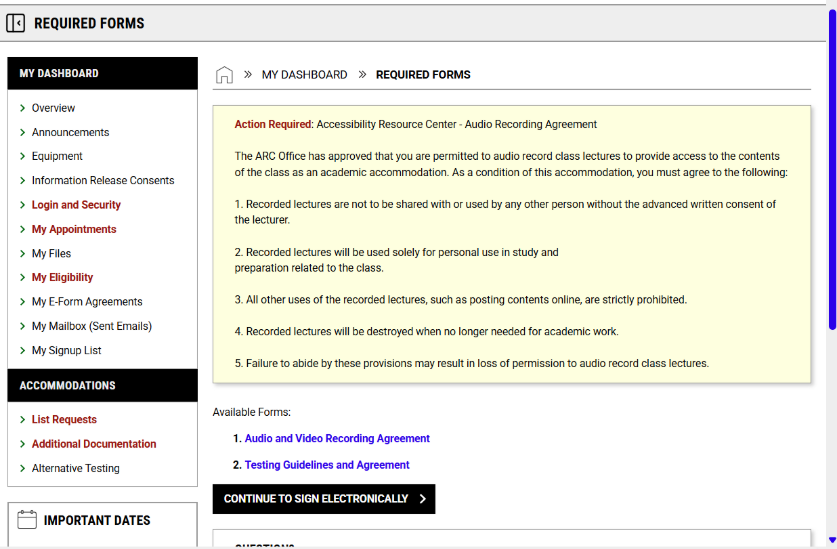Viewport: 837px width, 549px height.
Task: Open Audio and Video Recording Agreement form
Action: pos(337,438)
